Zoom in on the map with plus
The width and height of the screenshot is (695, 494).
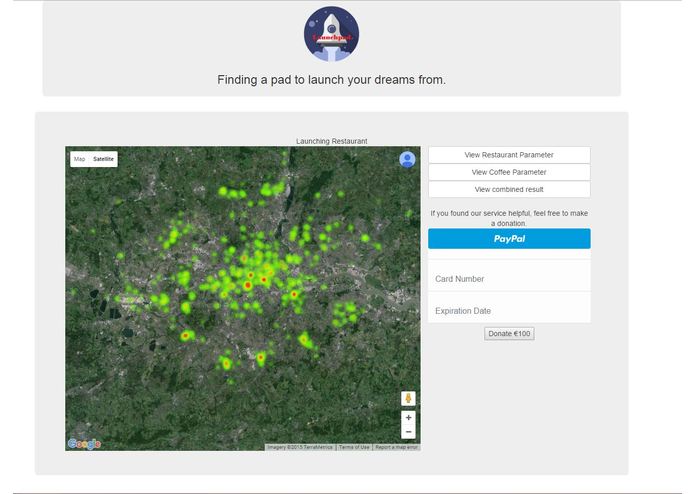408,417
